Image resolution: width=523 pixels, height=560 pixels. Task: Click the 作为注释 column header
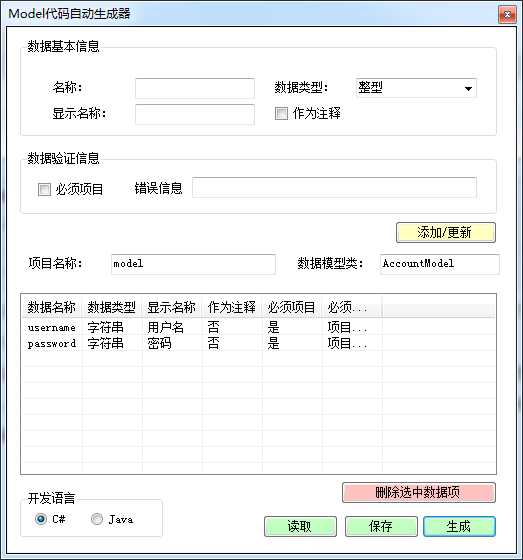coord(232,307)
